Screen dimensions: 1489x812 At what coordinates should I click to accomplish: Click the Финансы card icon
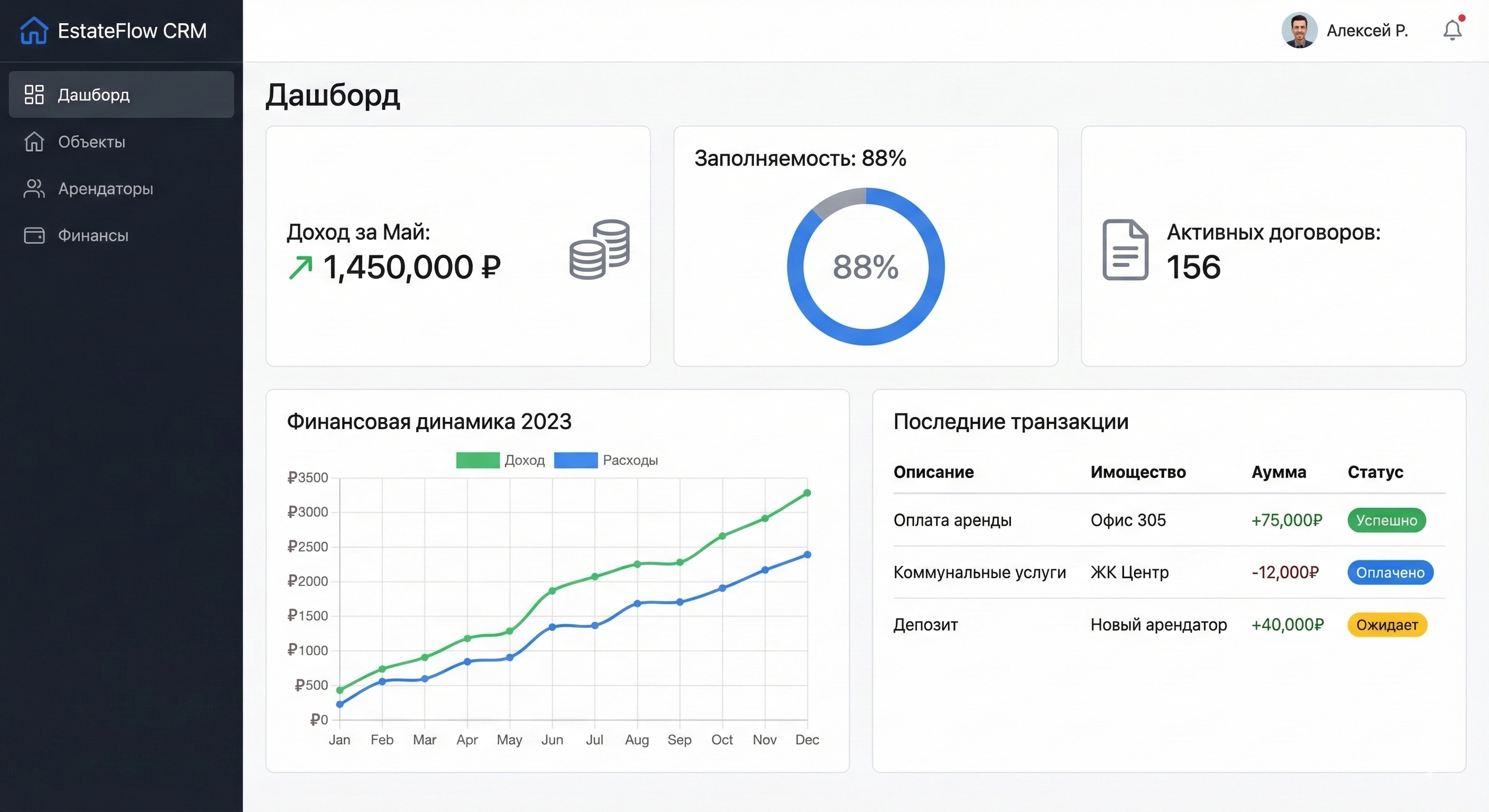[x=34, y=235]
